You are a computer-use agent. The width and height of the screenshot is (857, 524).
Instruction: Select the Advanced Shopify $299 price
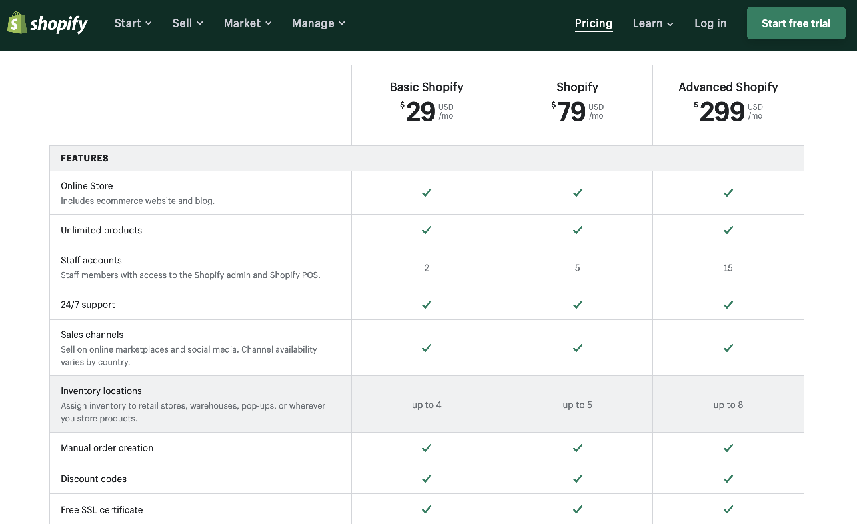(x=722, y=112)
